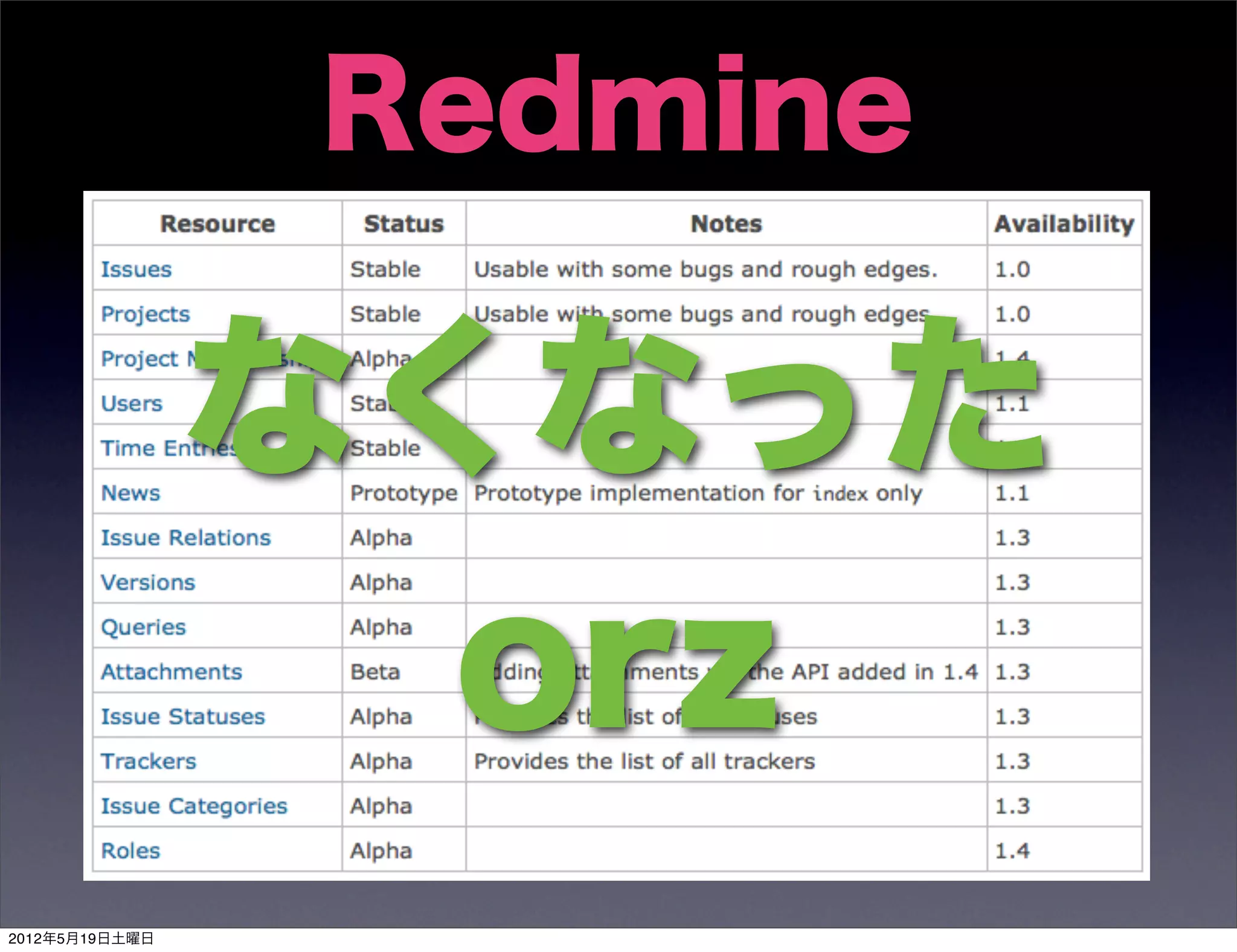Click Stable status in Issues row

[385, 269]
